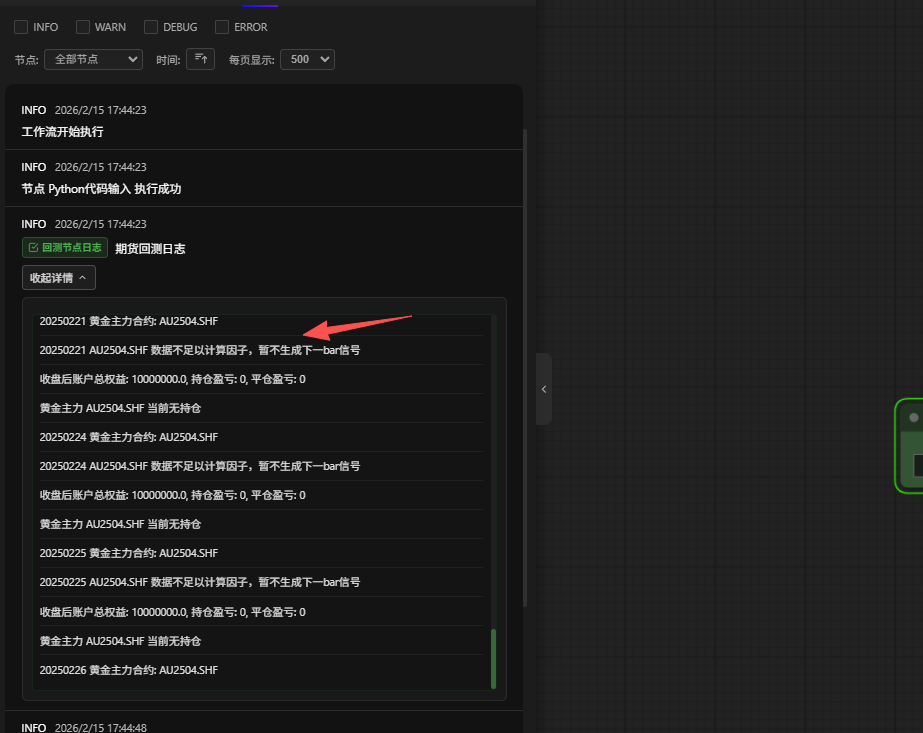Click line 20250226 黄金主力合约: AU2504.SHF

coord(129,670)
